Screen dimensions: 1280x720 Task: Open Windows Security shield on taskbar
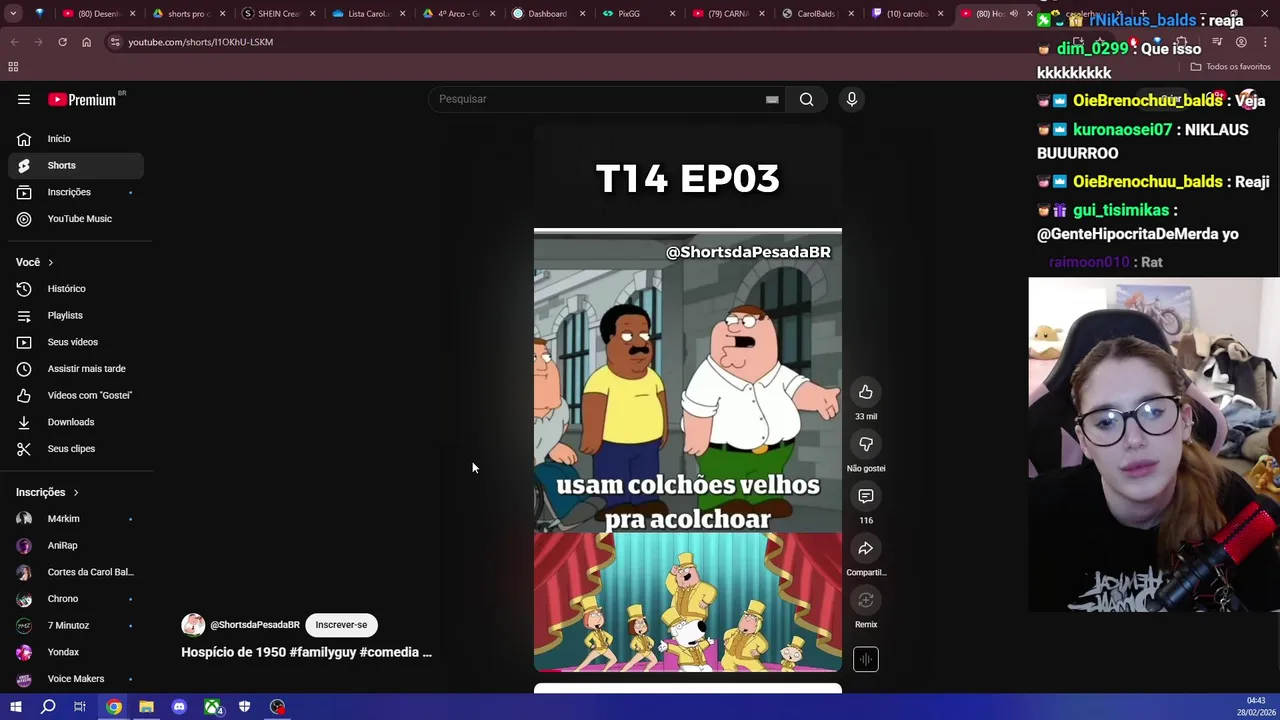(244, 707)
